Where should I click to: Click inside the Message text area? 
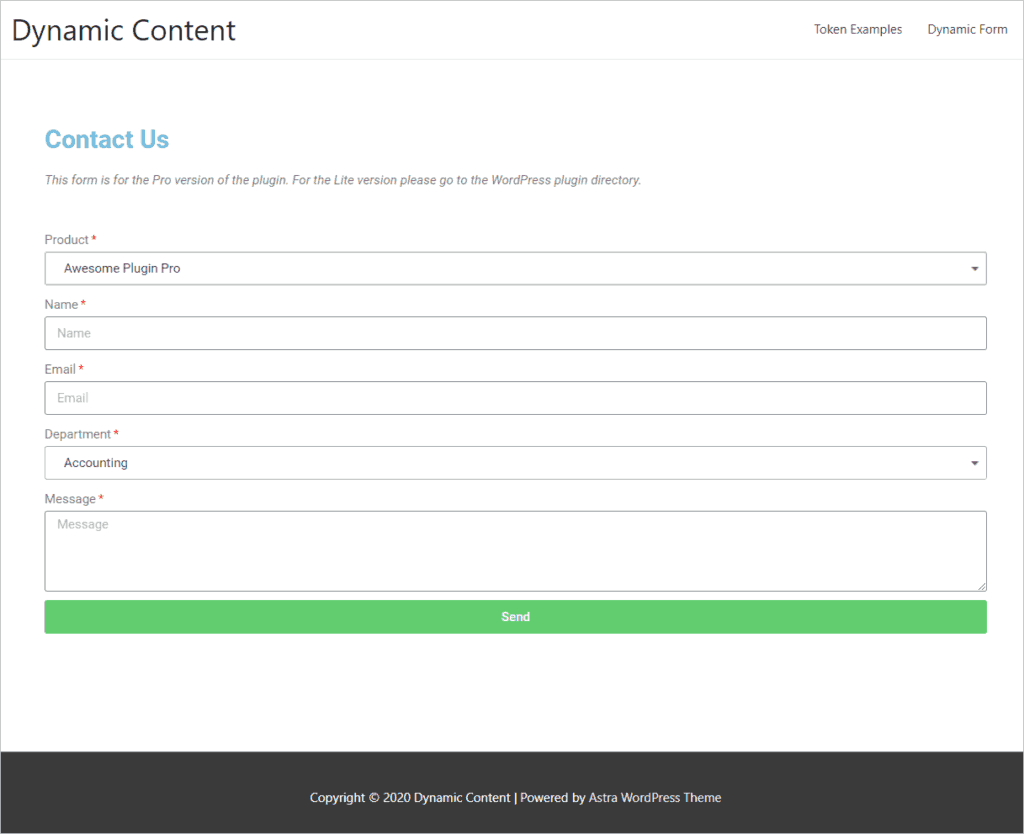[515, 551]
